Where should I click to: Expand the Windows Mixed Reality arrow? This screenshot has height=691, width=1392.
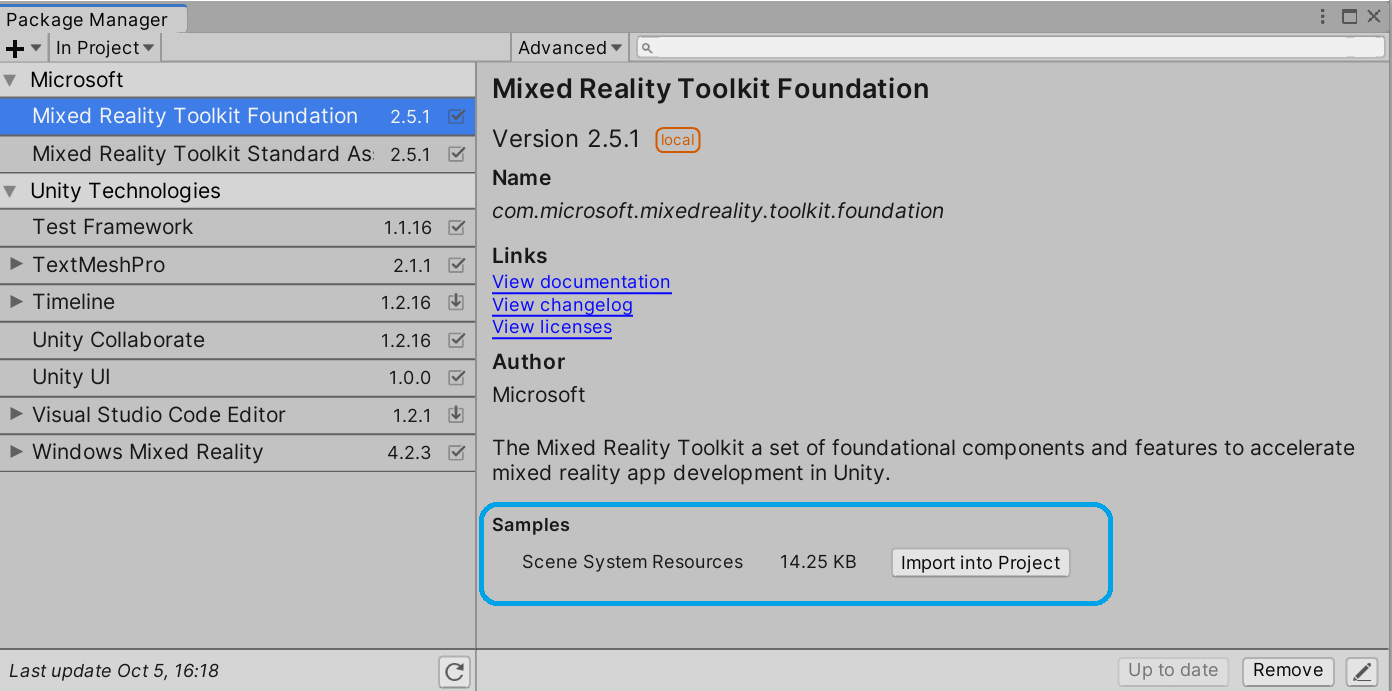point(15,451)
